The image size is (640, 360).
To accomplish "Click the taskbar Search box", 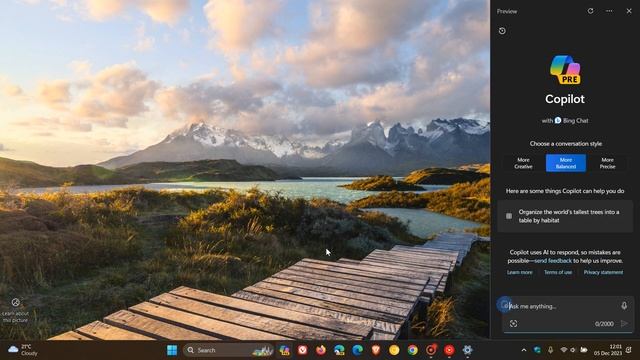I will pyautogui.click(x=229, y=350).
